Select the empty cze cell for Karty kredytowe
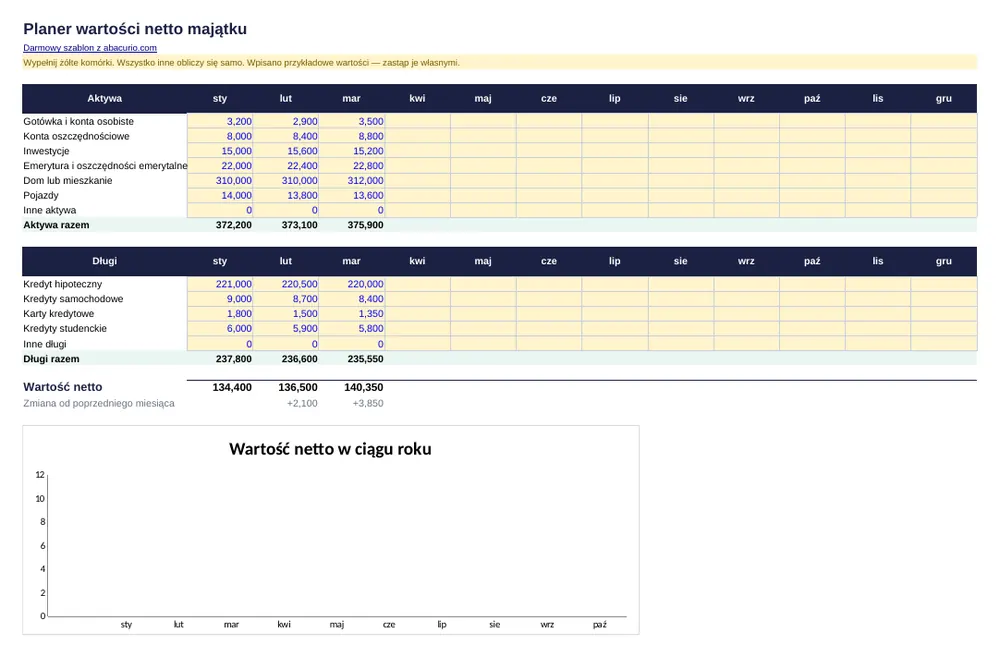The width and height of the screenshot is (1000, 657). point(548,314)
